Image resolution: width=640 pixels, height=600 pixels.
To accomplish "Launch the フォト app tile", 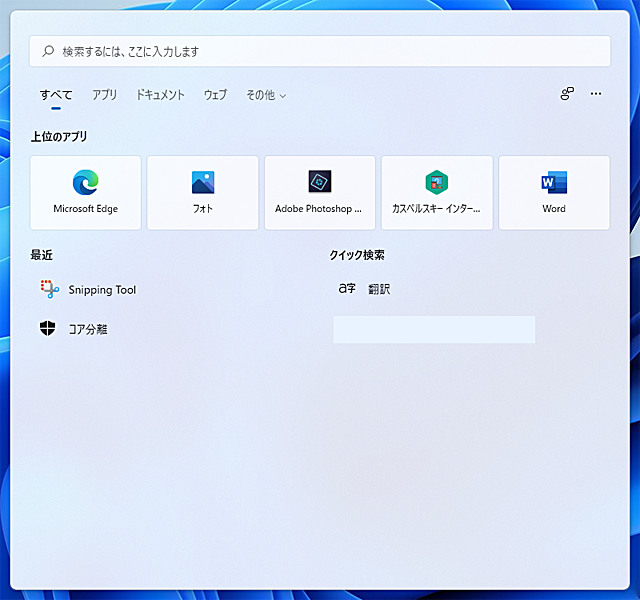I will tap(203, 193).
